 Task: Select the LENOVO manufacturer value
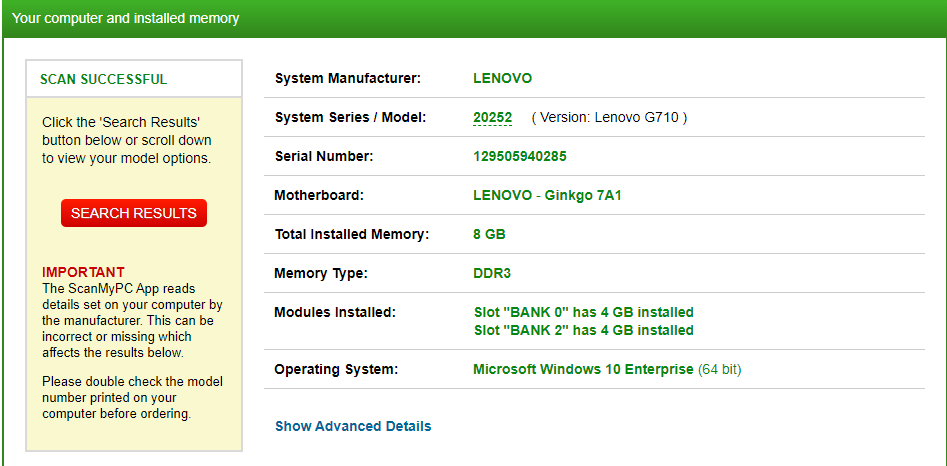pos(502,78)
